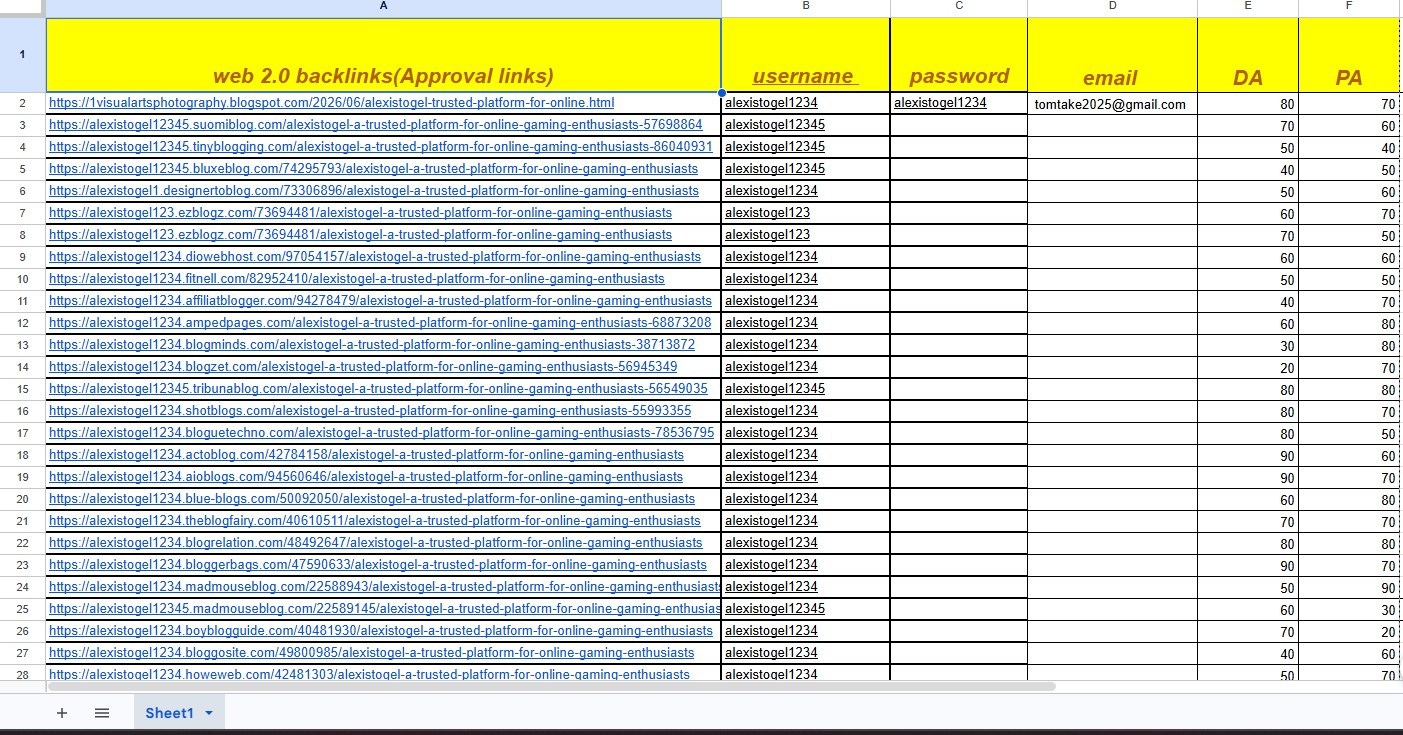This screenshot has height=735, width=1403.
Task: Select the PA value 30 in row 25
Action: coord(1349,609)
